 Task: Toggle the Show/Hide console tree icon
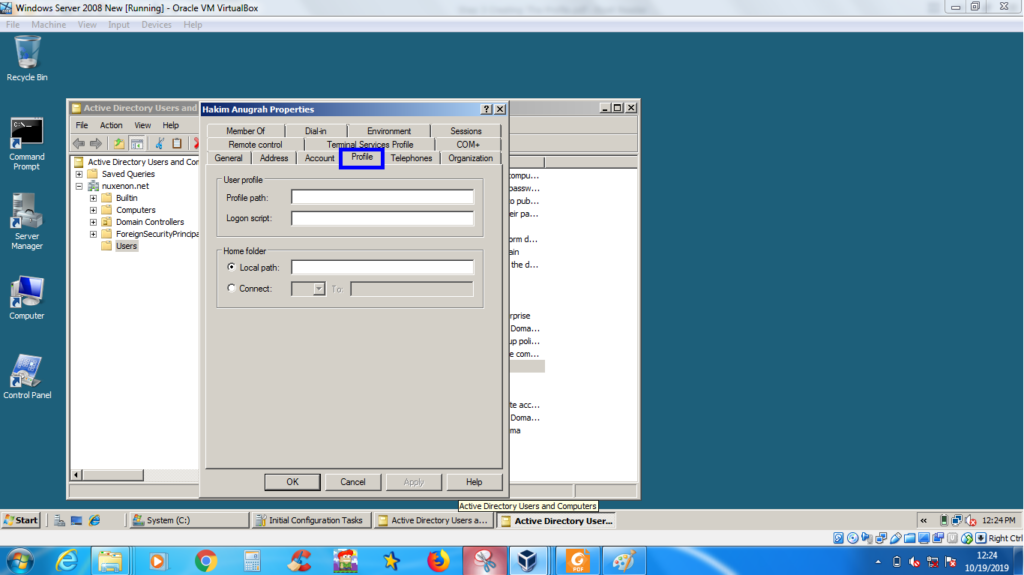[x=136, y=143]
